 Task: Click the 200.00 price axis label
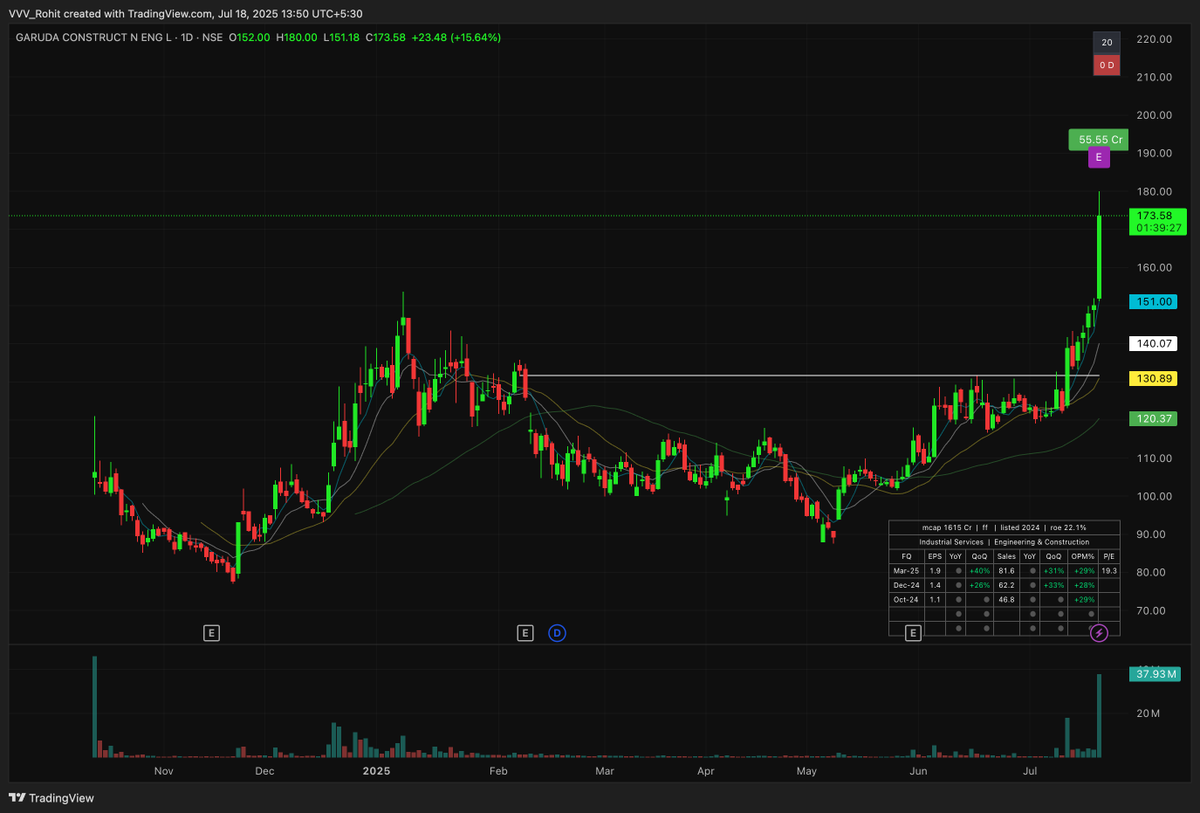point(1153,115)
